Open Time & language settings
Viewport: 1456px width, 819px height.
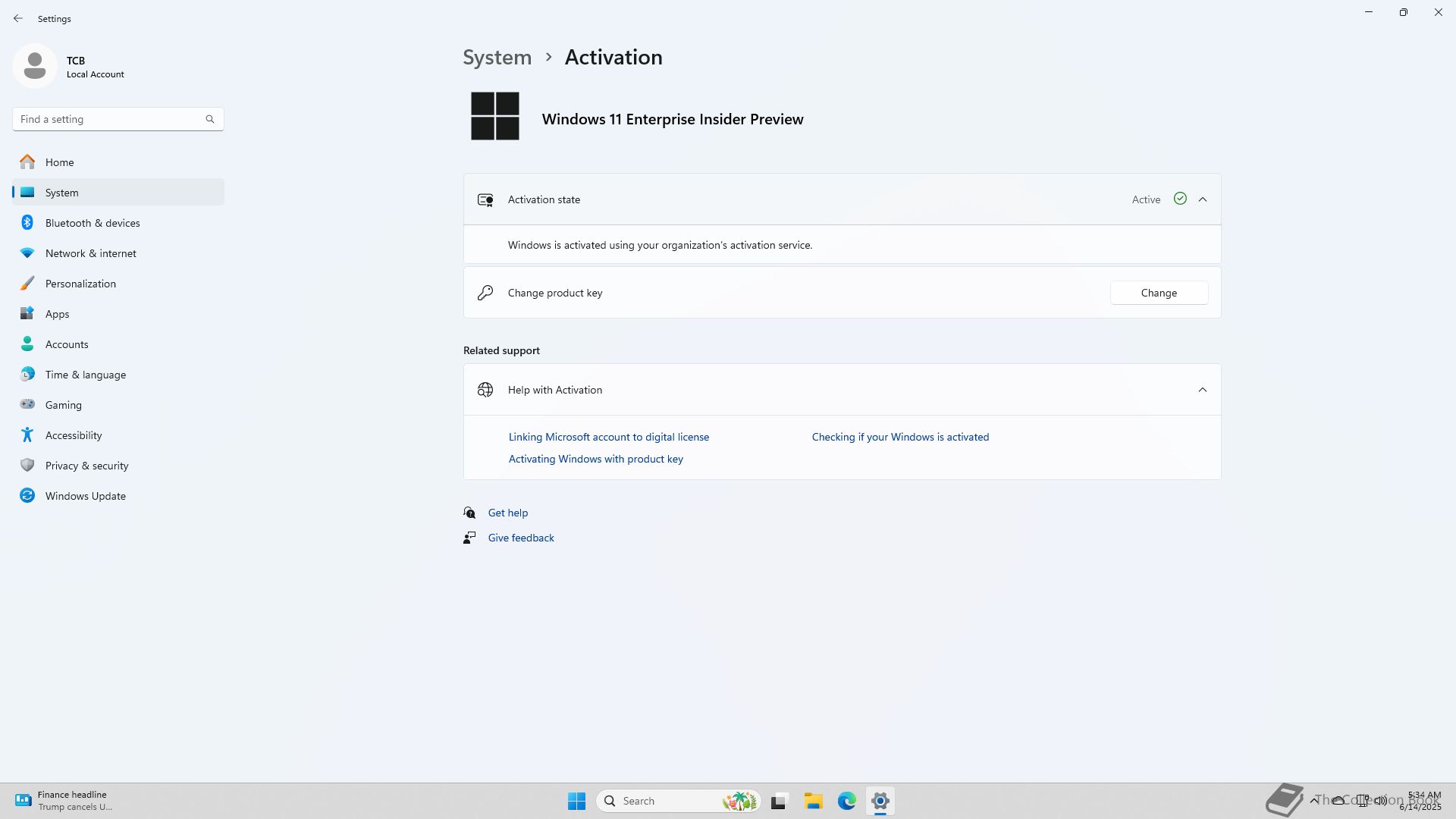(85, 375)
